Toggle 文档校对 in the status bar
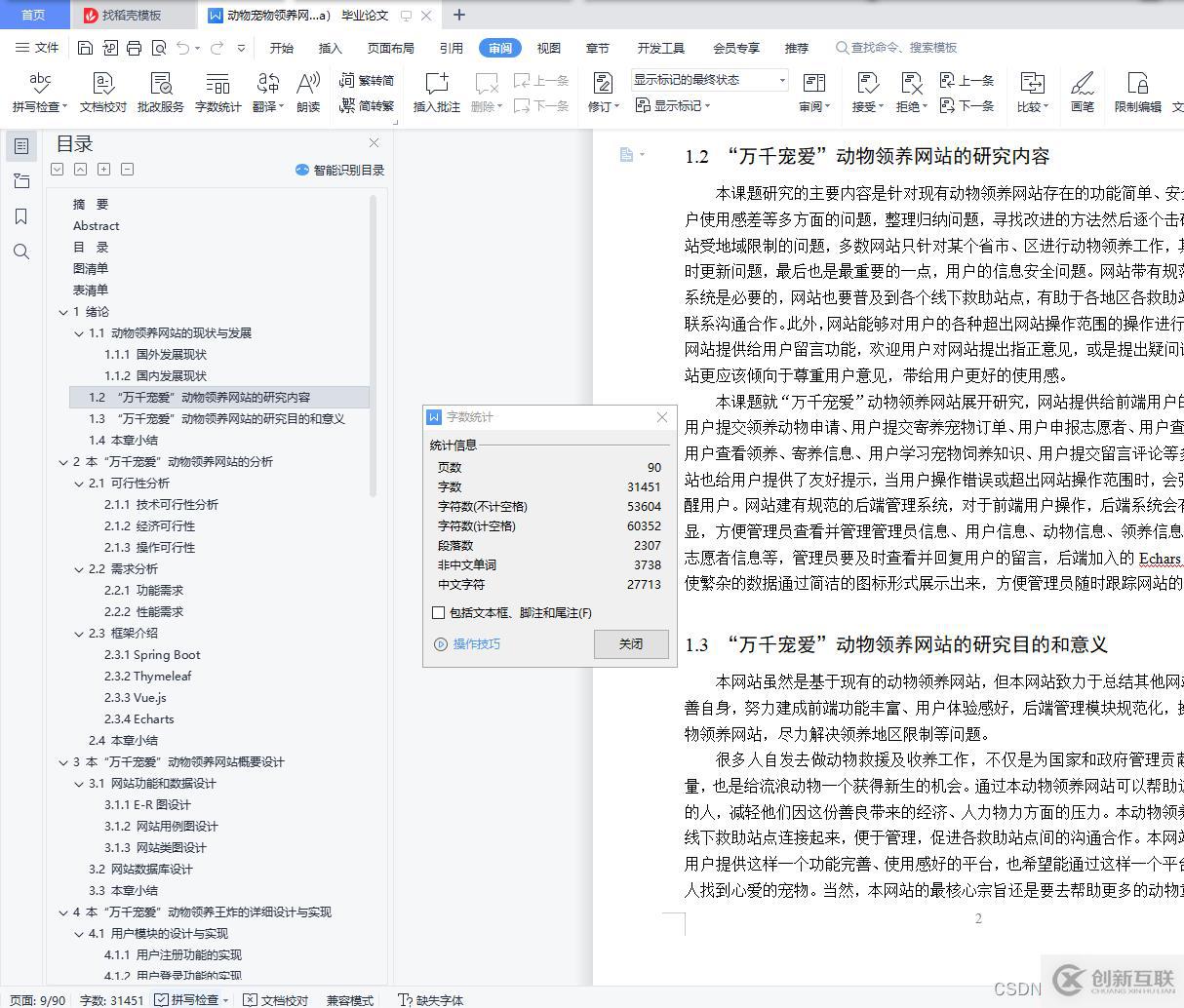1184x1008 pixels. [276, 1000]
